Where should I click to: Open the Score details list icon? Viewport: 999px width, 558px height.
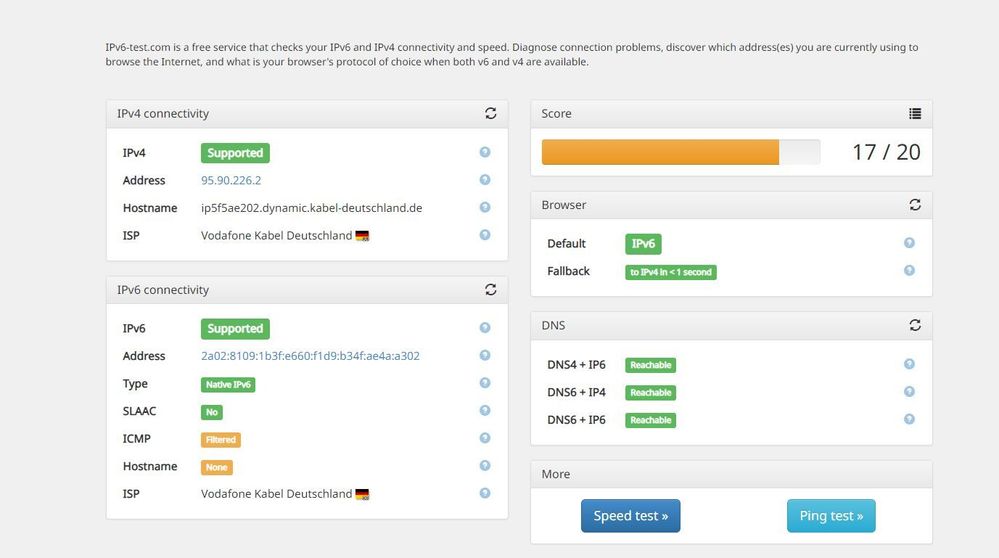tap(914, 114)
